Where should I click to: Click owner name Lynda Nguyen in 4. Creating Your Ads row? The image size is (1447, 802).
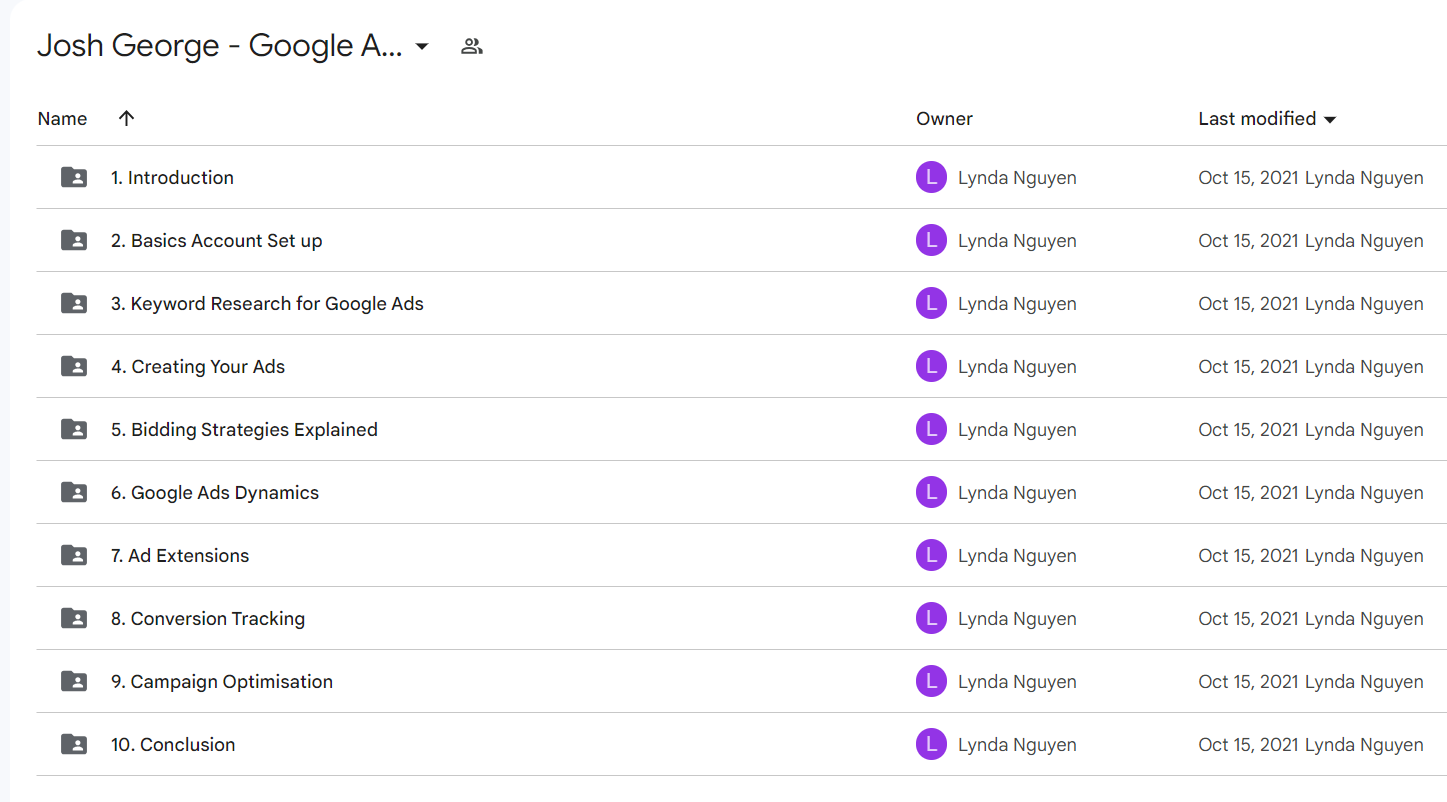[1017, 367]
